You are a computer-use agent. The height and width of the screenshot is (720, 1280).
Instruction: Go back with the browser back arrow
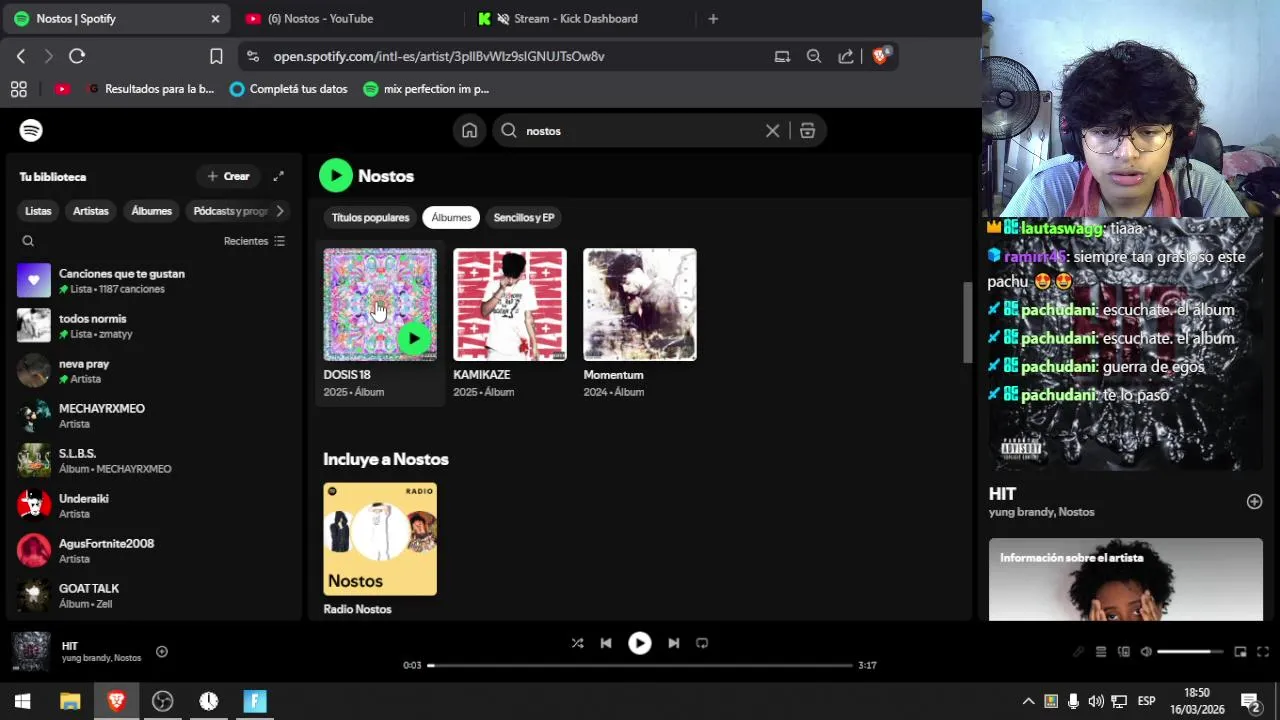(21, 57)
